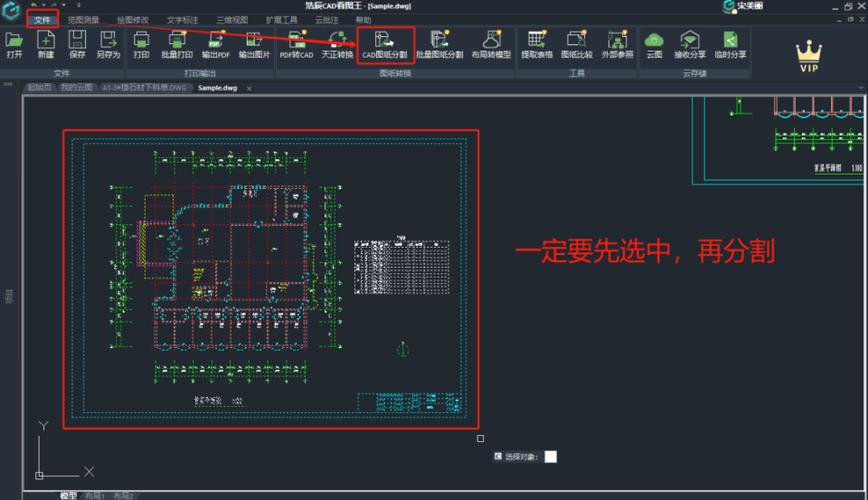Image resolution: width=868 pixels, height=500 pixels.
Task: Click the 临时分享 temporary share icon
Action: click(730, 44)
